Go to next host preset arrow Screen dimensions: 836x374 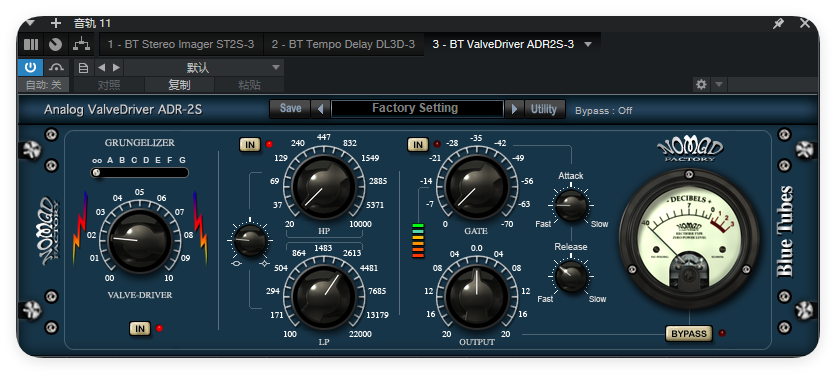point(116,68)
